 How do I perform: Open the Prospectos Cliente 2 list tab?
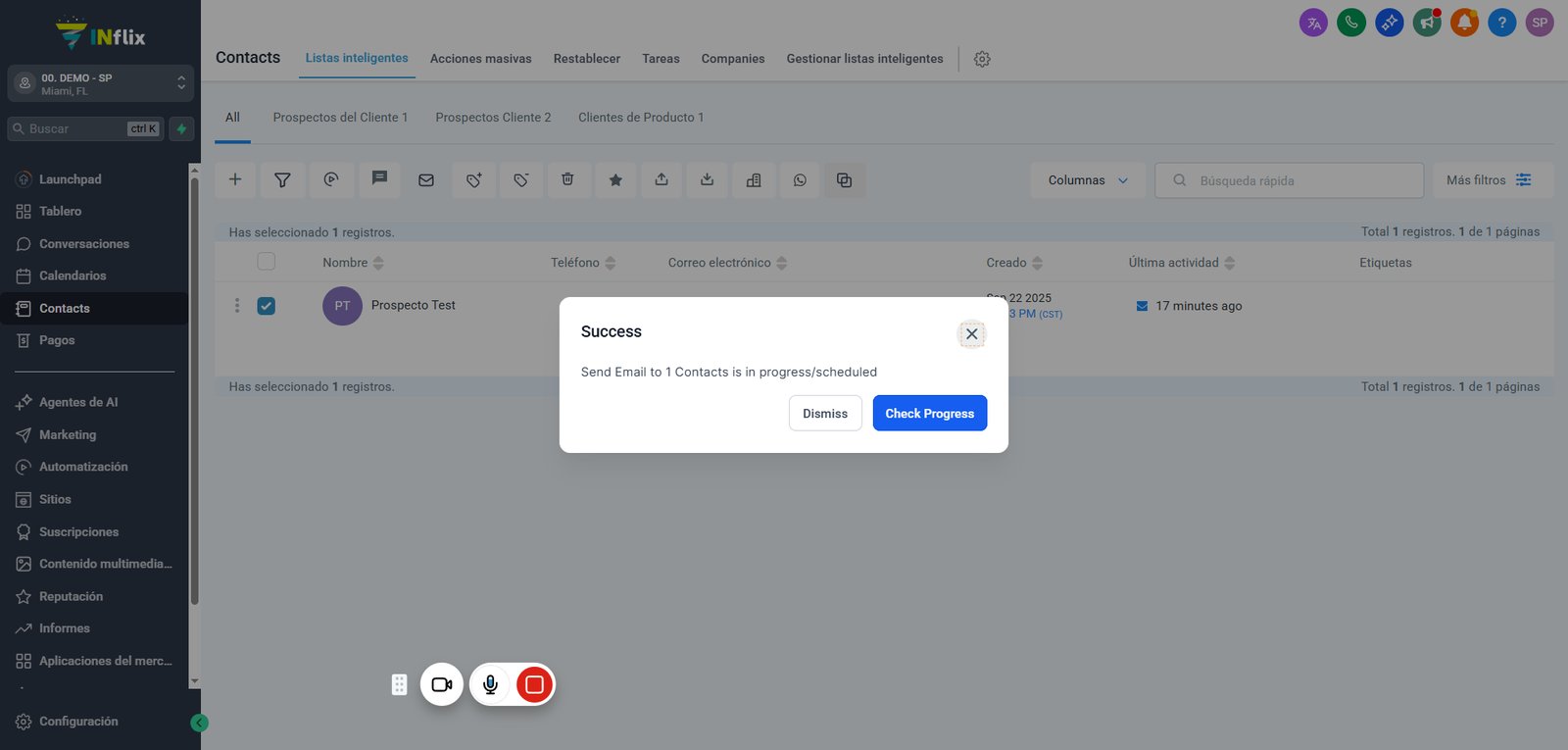point(493,117)
